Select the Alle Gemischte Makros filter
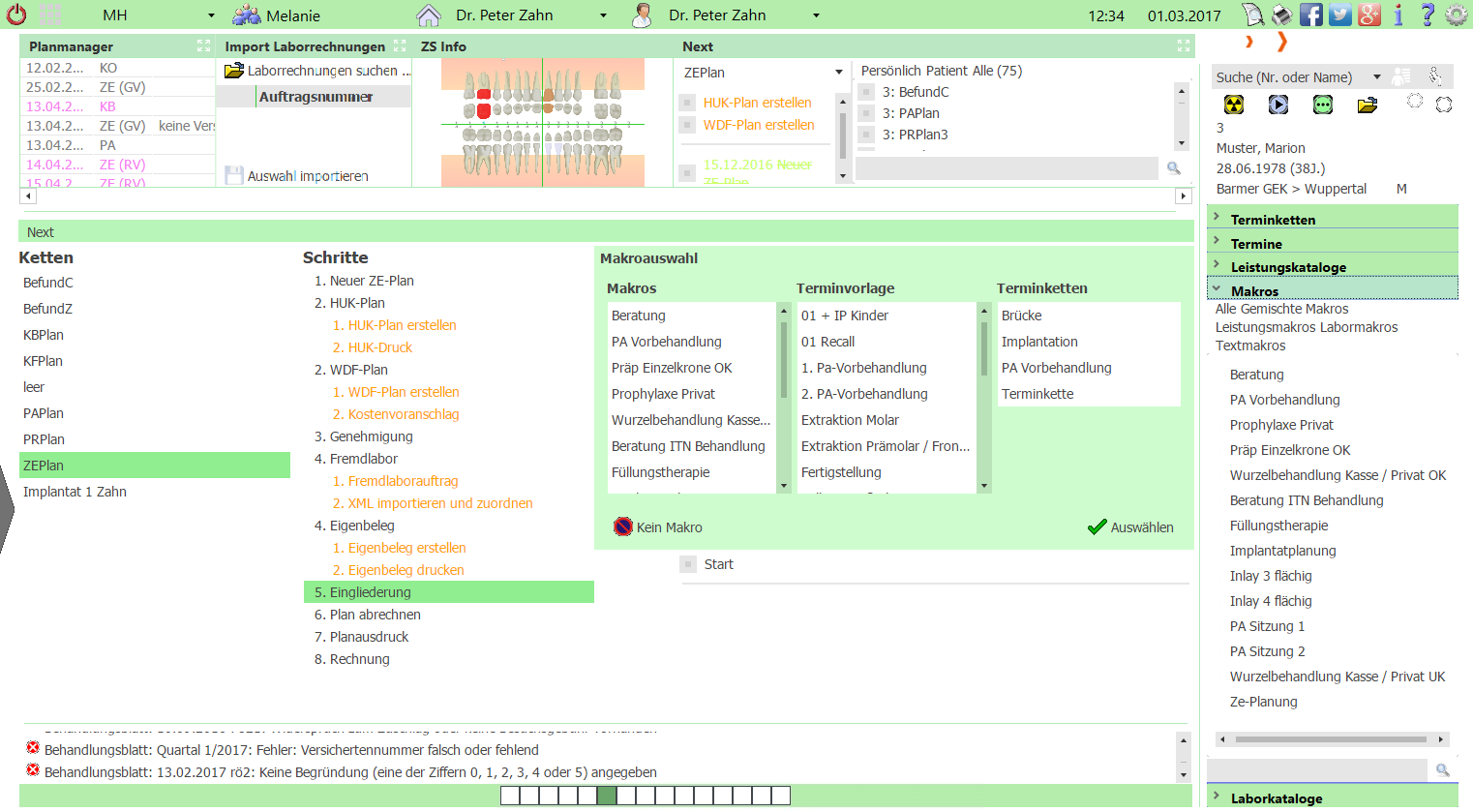Screen dimensions: 1473x812 [x=1281, y=309]
